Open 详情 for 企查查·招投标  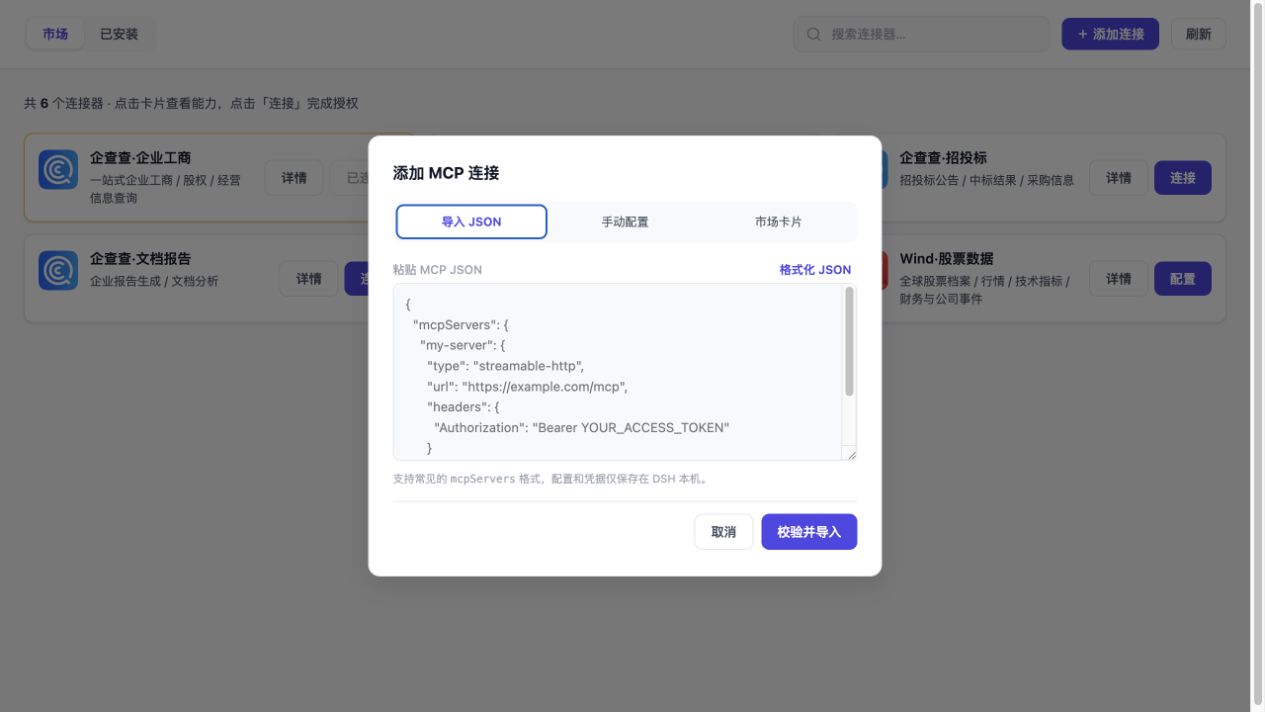tap(1118, 178)
